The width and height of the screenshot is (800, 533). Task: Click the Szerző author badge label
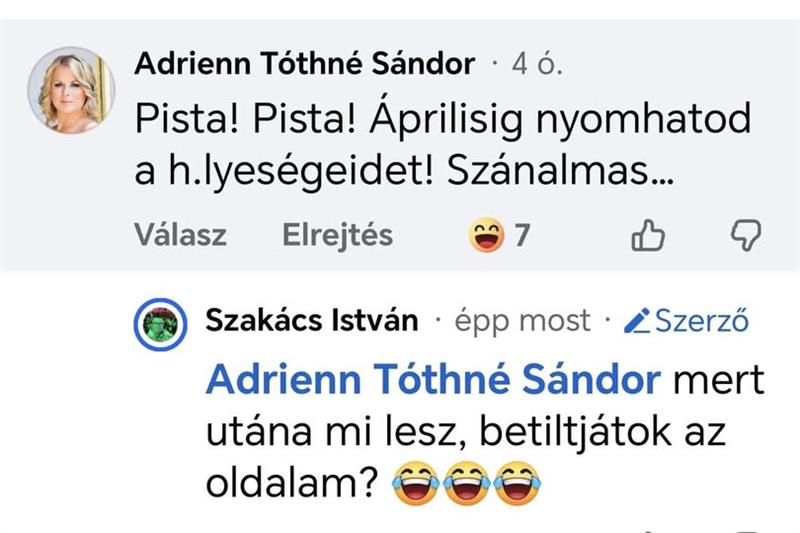[x=700, y=321]
